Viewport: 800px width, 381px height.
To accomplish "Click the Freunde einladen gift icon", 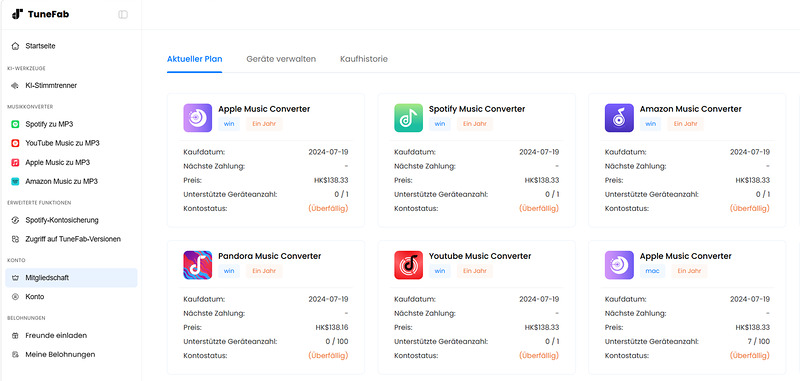I will point(15,336).
